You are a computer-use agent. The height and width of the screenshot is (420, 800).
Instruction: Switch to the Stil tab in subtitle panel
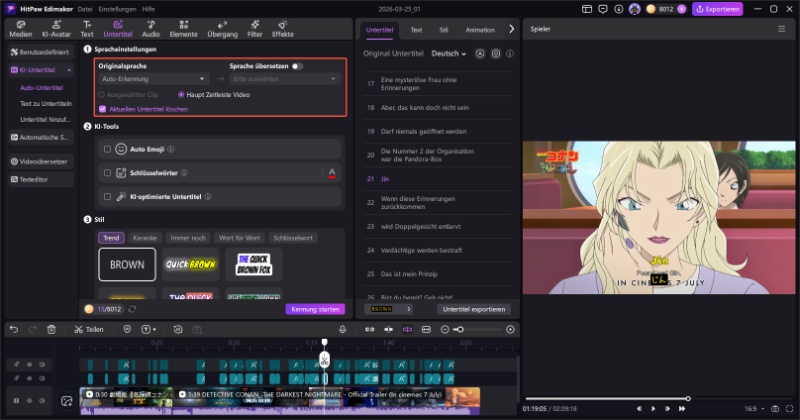click(x=443, y=30)
